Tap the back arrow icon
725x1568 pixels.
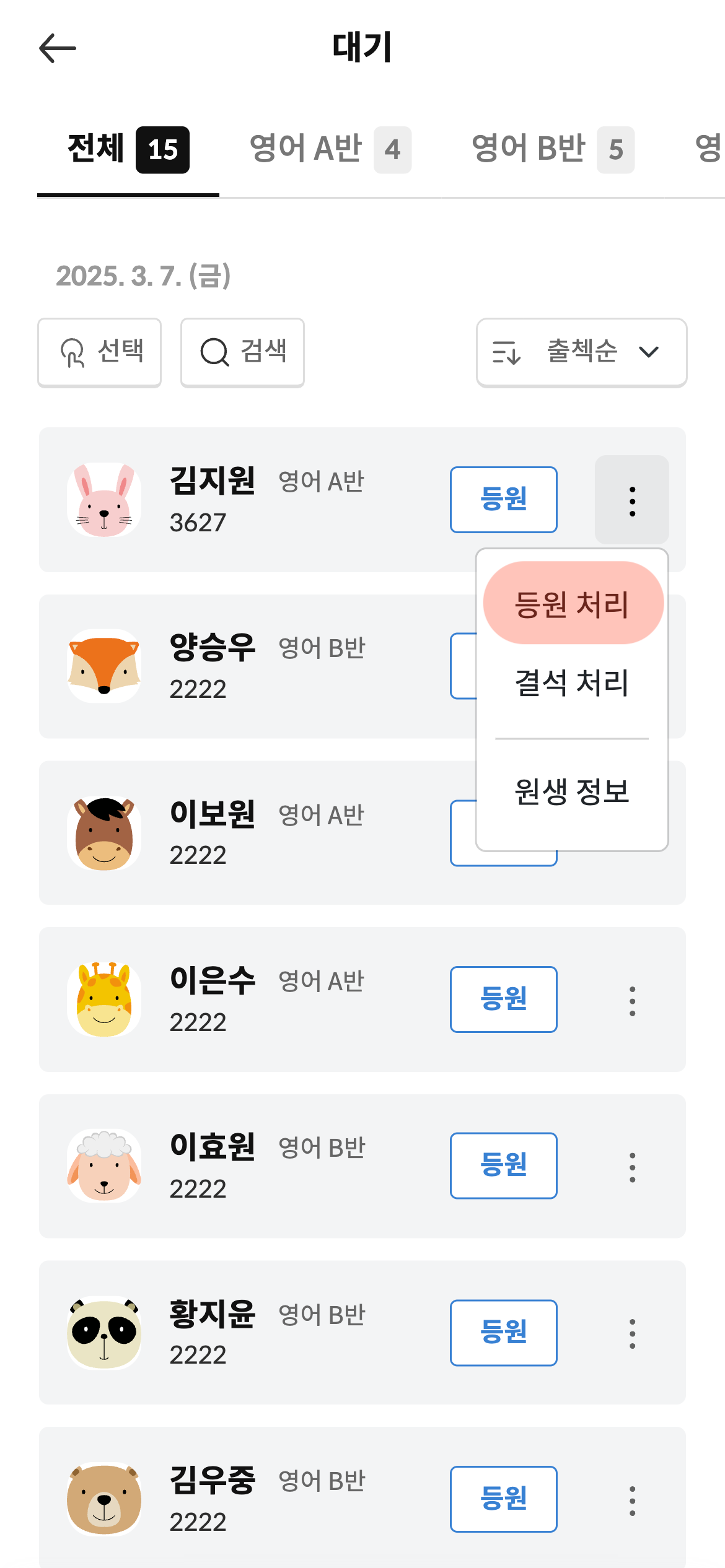[x=58, y=48]
